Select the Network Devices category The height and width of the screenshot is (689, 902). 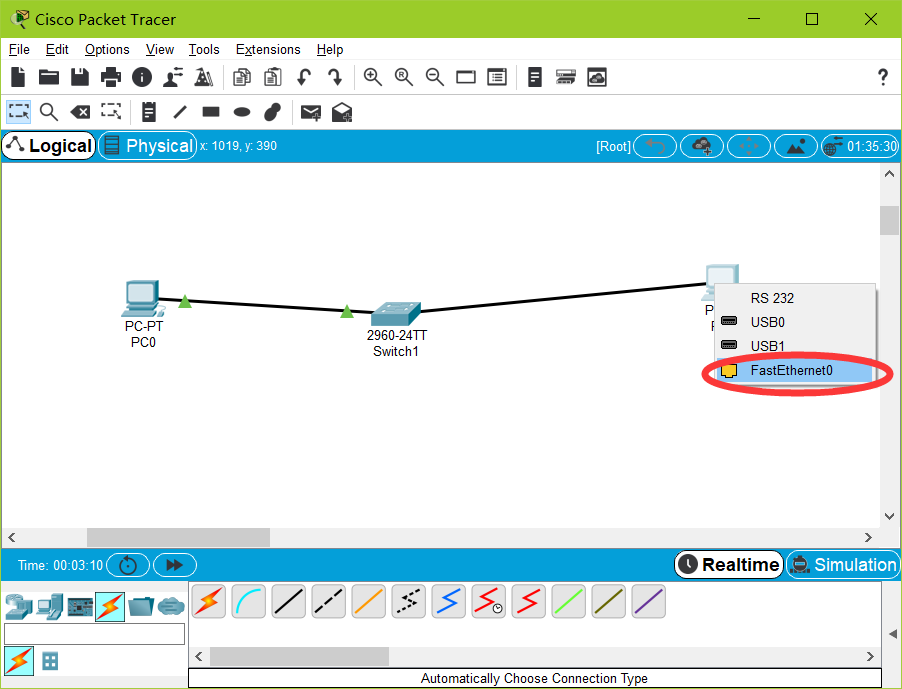tap(19, 606)
